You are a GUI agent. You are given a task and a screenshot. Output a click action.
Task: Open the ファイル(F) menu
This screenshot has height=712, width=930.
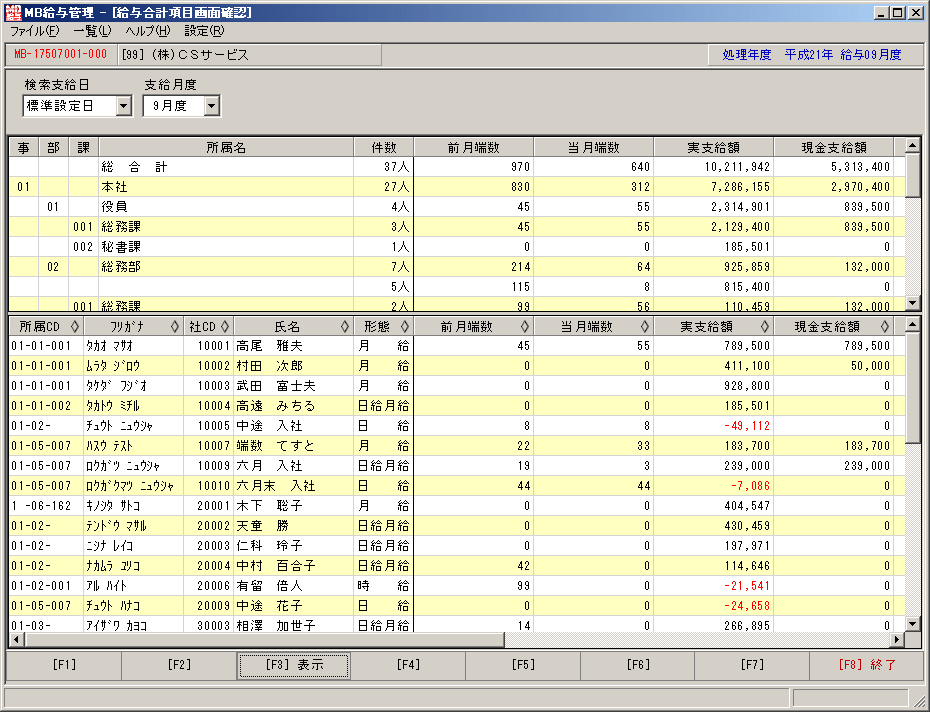click(x=34, y=31)
